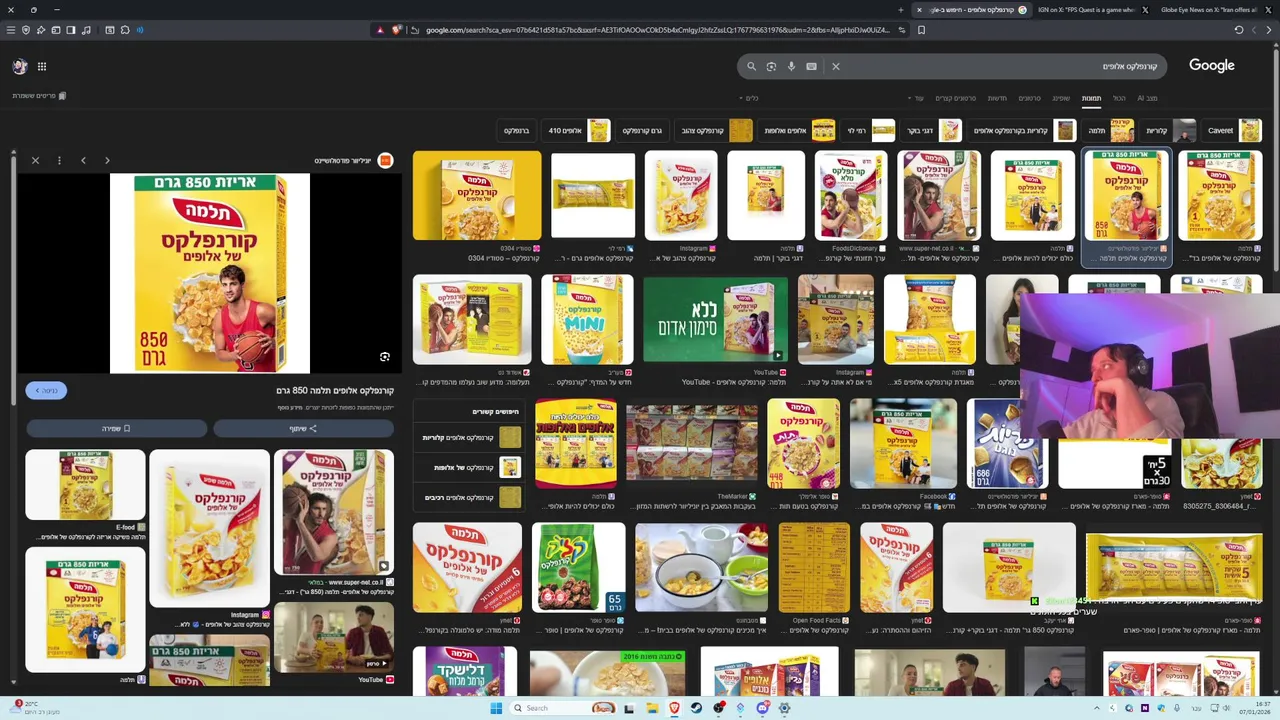Click related search קורנפלקס אלופים רכיבים
This screenshot has height=720, width=1280.
tap(471, 497)
